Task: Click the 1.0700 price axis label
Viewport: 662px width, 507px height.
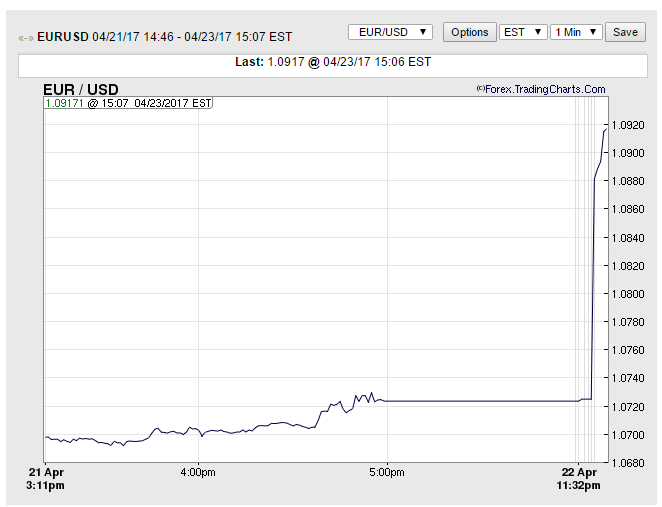Action: click(628, 435)
